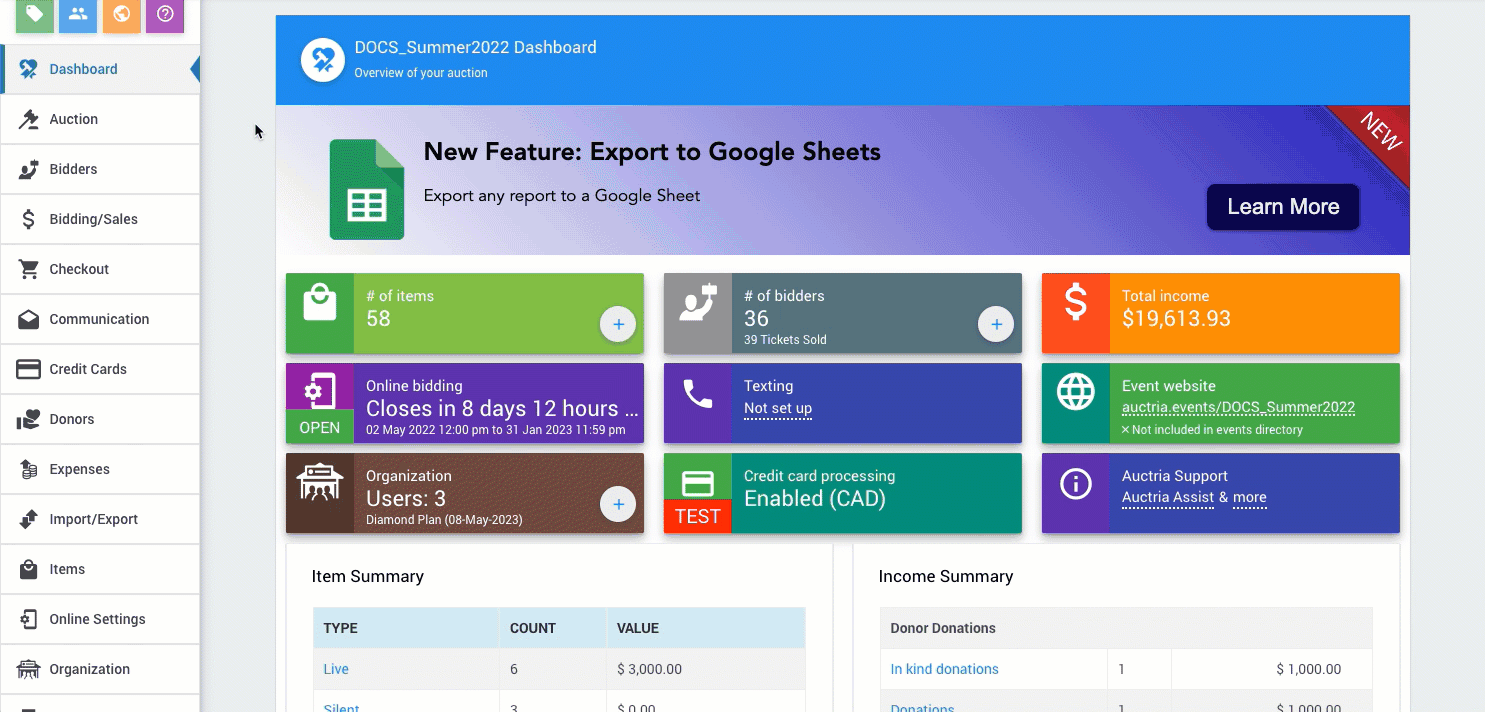Click the orange globe icon button

click(x=121, y=14)
